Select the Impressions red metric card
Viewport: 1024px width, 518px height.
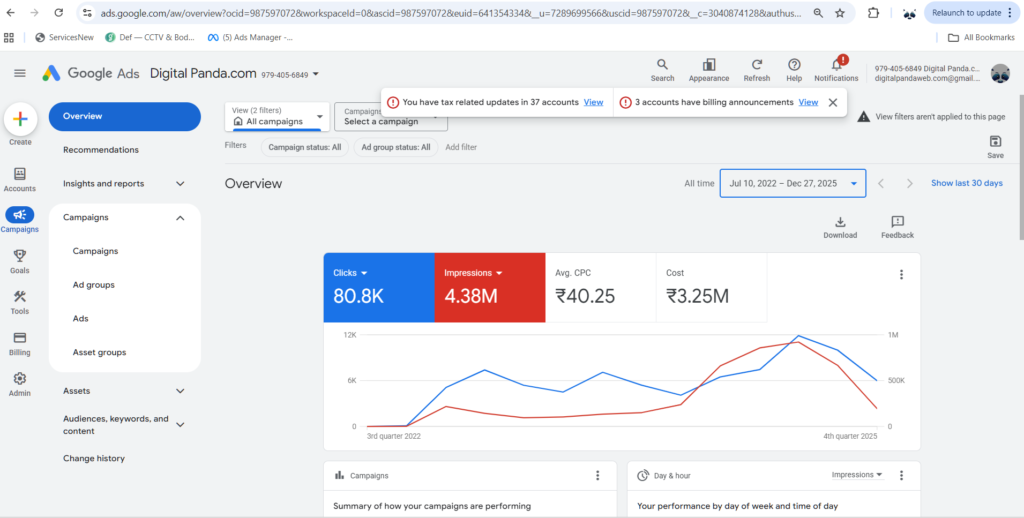tap(489, 288)
